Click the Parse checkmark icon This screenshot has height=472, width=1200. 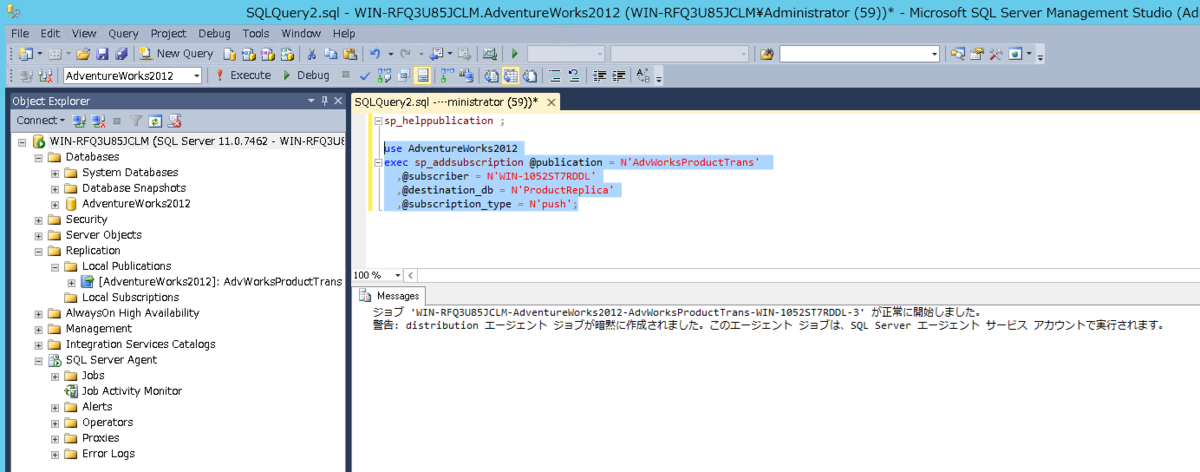(365, 75)
